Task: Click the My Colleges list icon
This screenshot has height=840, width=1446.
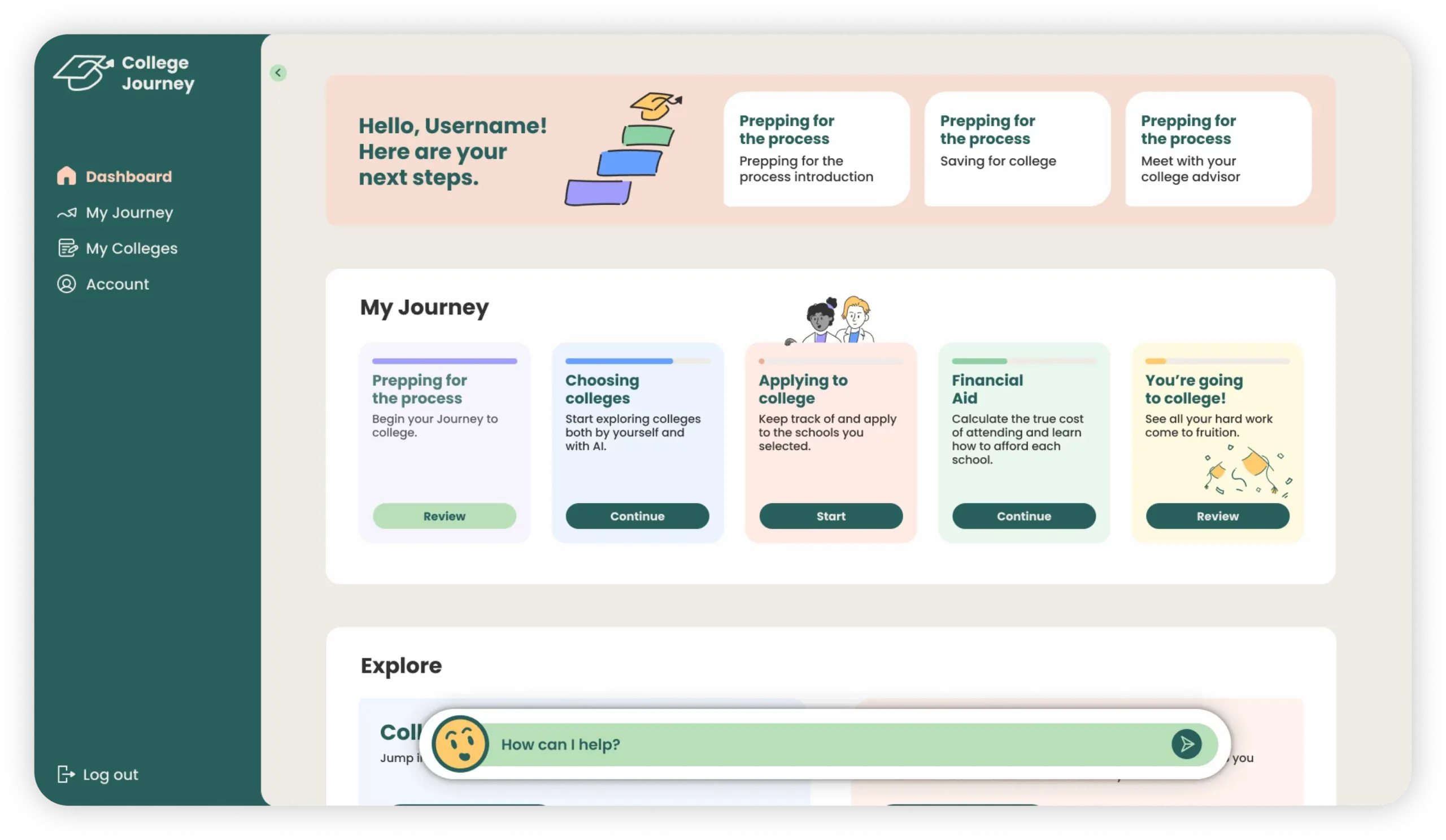Action: click(67, 248)
